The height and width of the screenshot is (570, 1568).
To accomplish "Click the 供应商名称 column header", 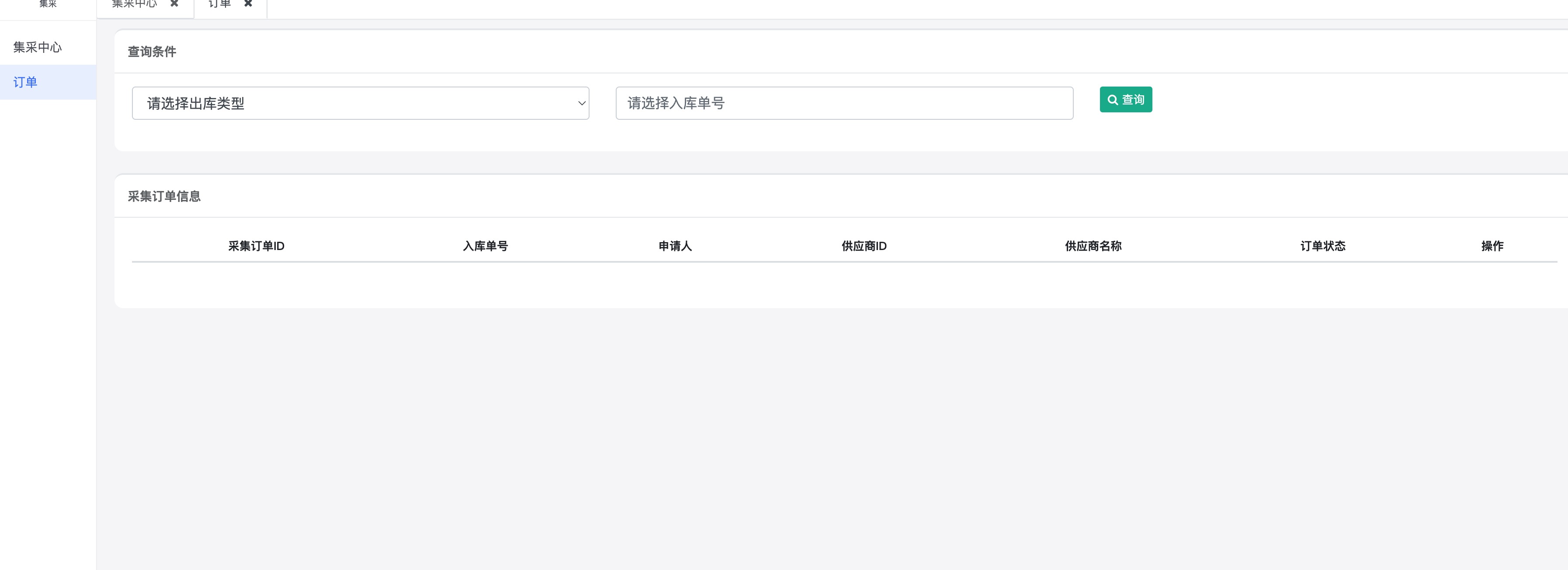I will click(1093, 246).
